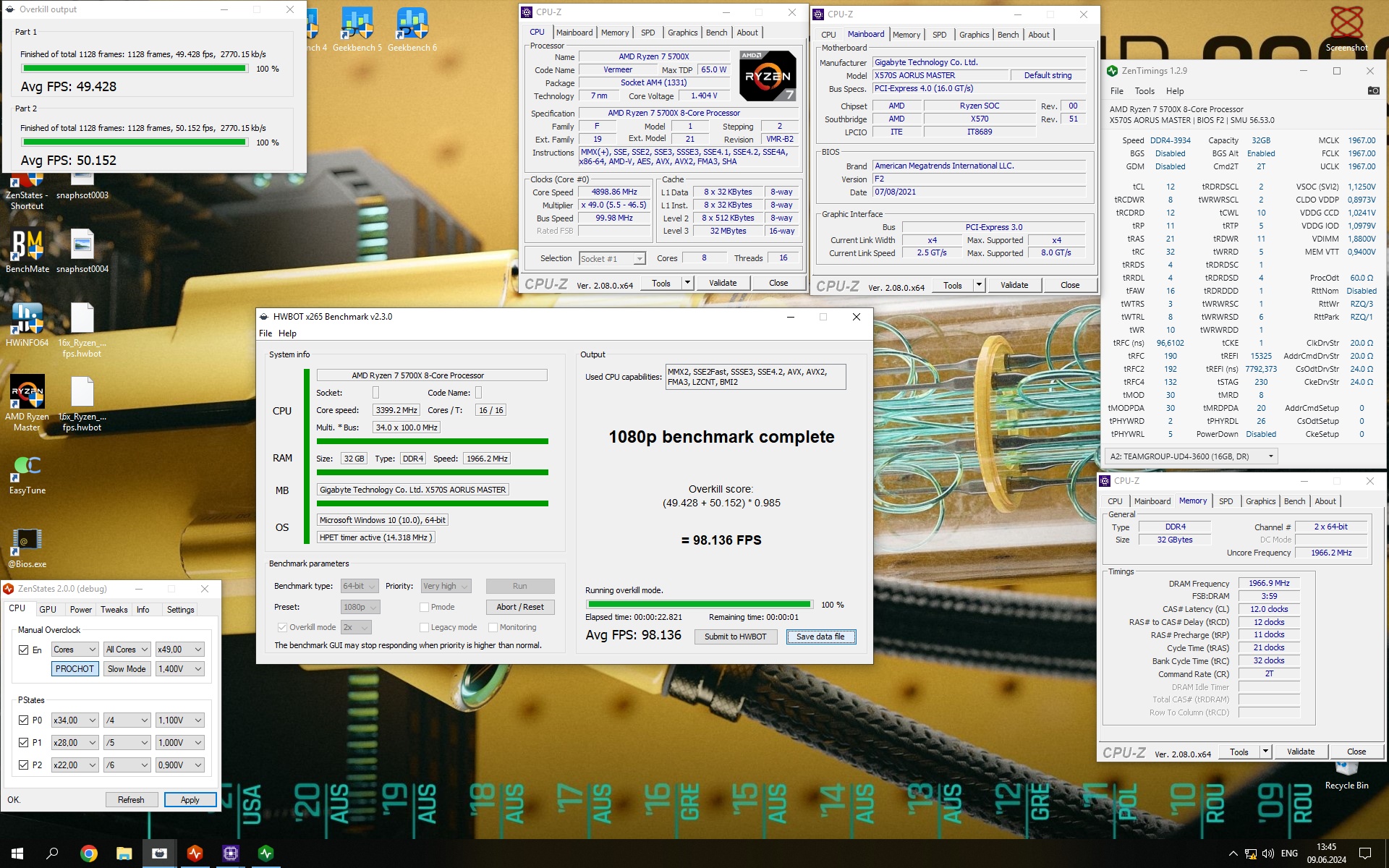Open the 1,400V voltage dropdown
Screen dimensions: 1389x868
coord(180,669)
